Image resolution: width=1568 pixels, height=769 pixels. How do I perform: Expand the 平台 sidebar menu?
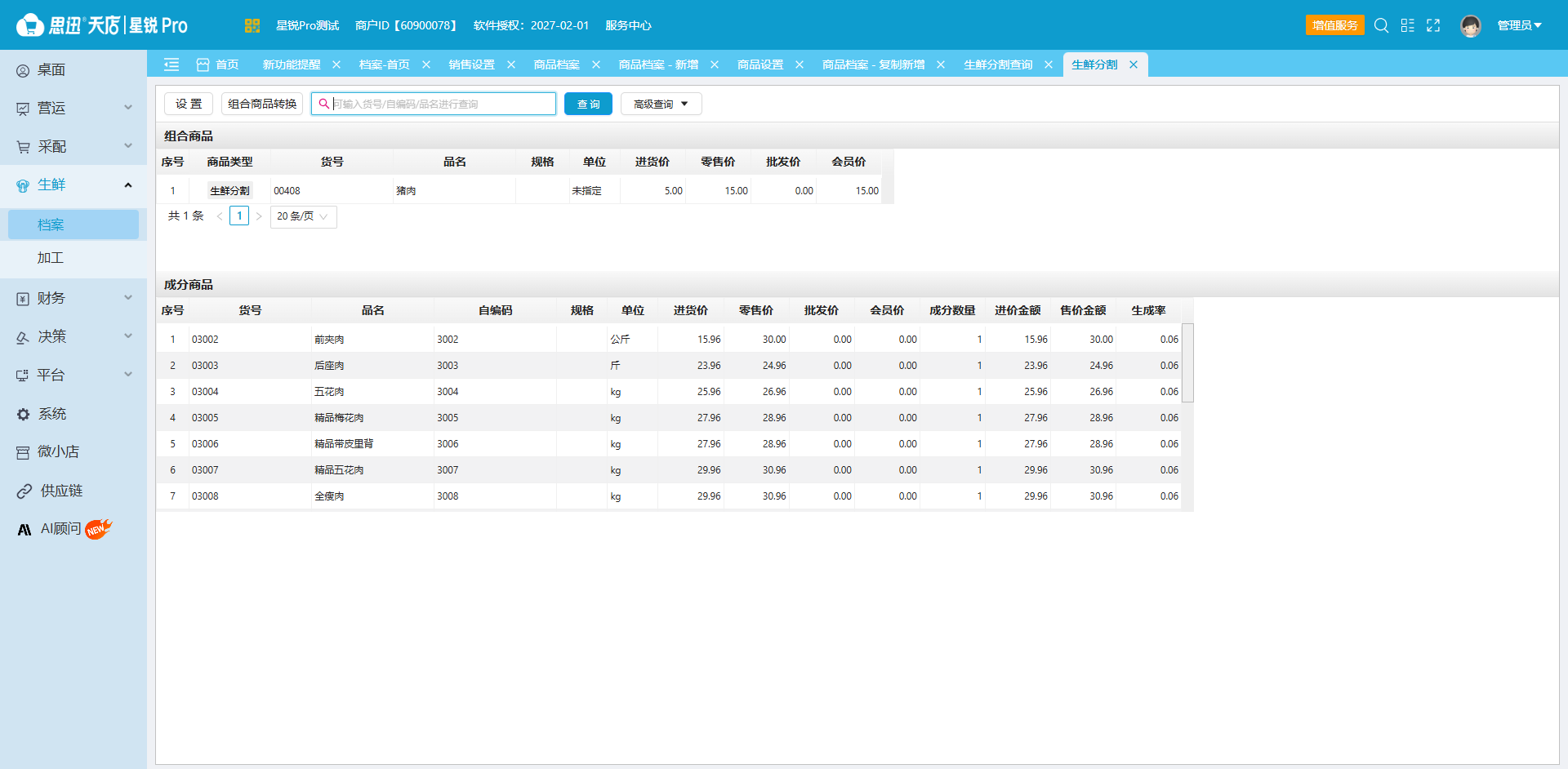click(x=73, y=375)
